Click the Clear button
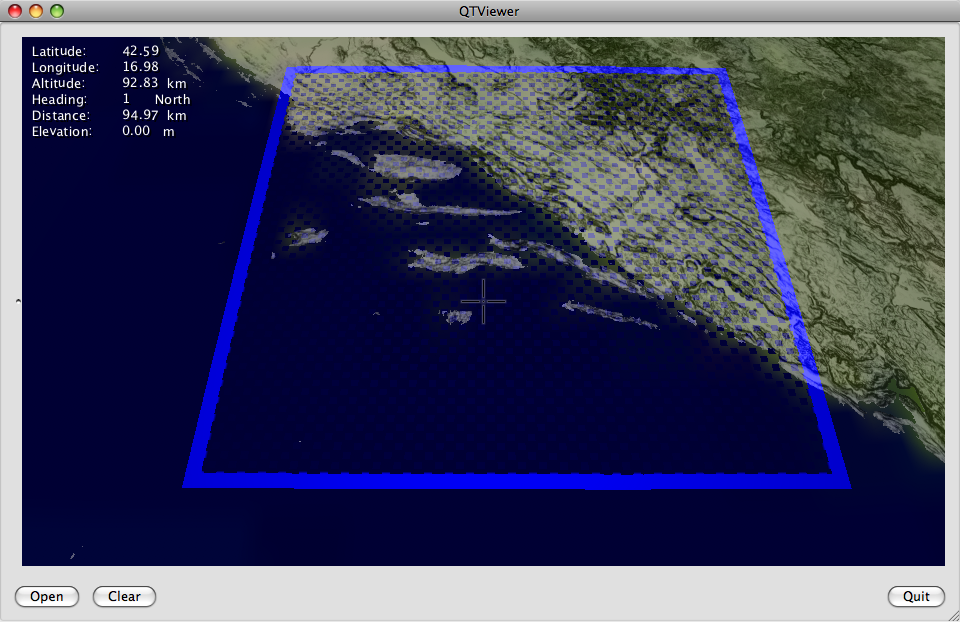Screen dimensions: 960x622 (124, 596)
